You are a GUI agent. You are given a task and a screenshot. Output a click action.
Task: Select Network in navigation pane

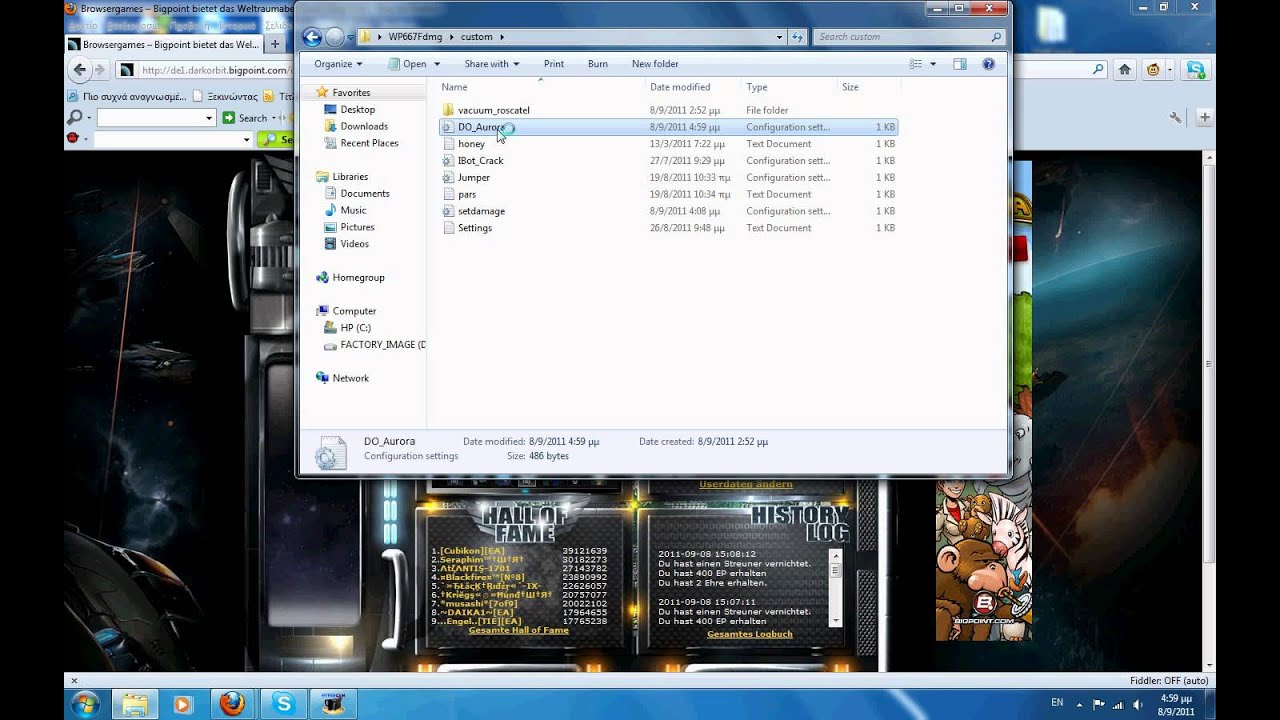click(x=350, y=378)
